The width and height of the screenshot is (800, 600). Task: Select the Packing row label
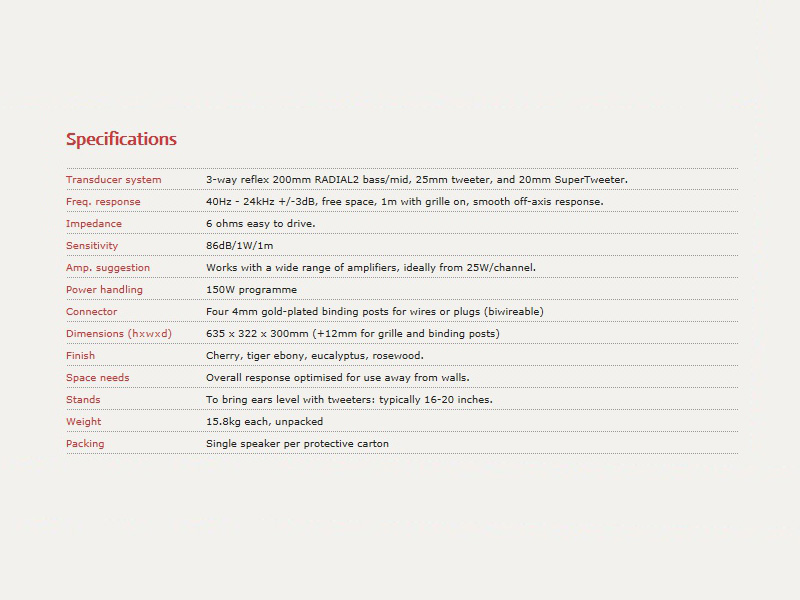click(x=85, y=444)
